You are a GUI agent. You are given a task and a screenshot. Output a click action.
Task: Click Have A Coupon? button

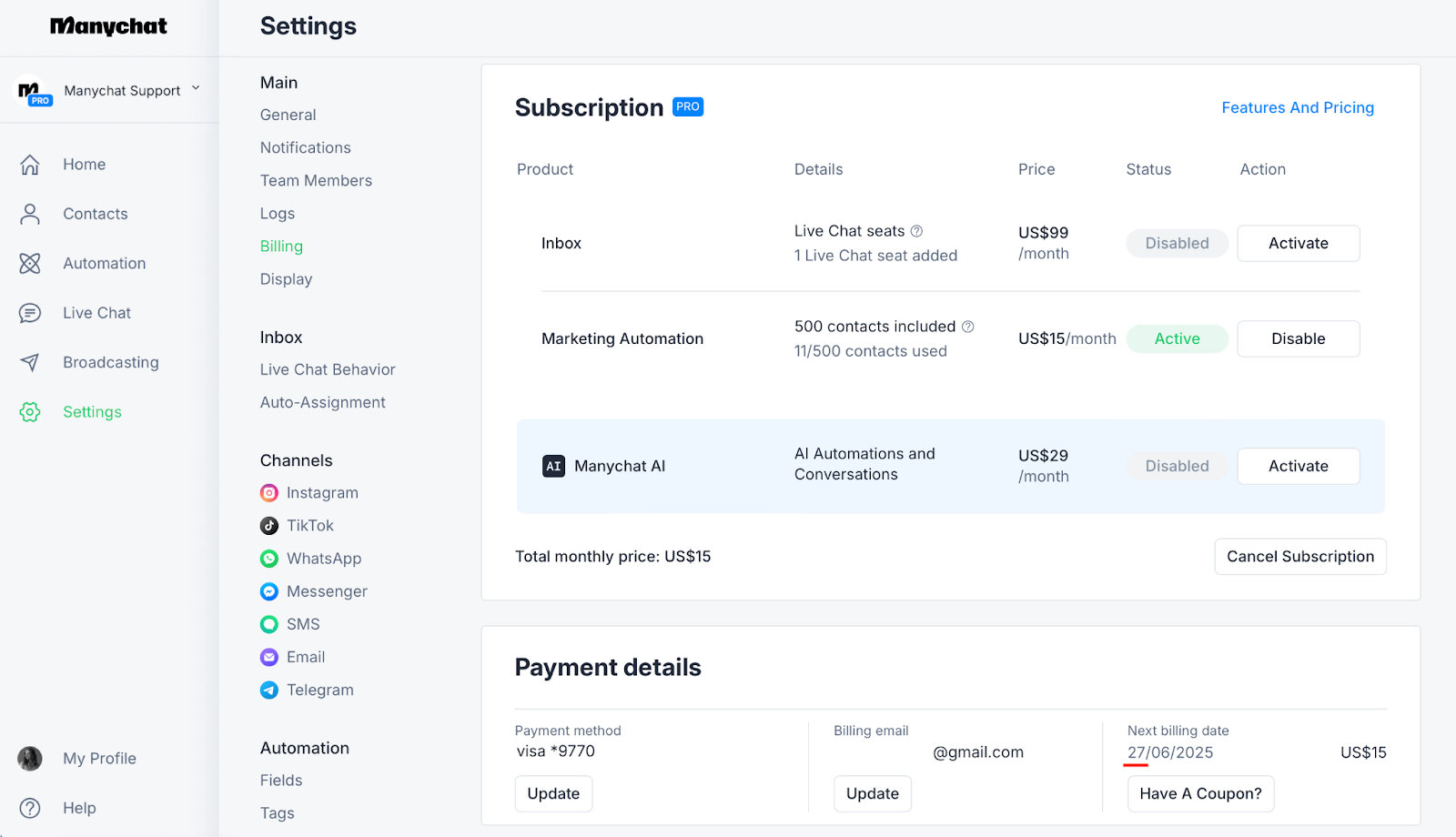(1200, 793)
